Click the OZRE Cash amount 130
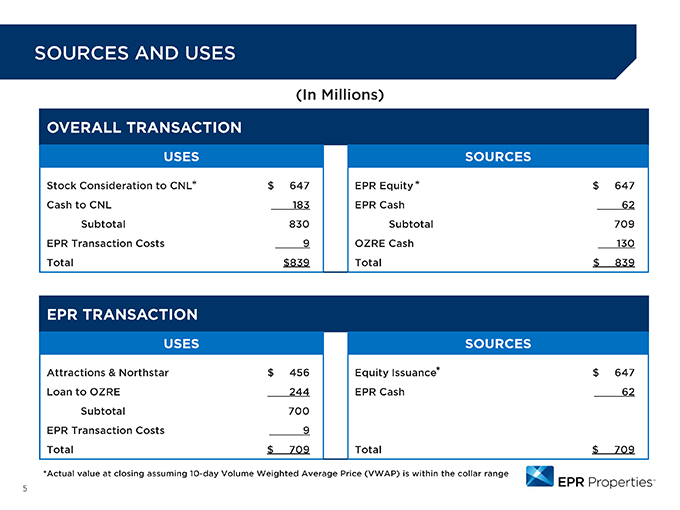 point(625,243)
